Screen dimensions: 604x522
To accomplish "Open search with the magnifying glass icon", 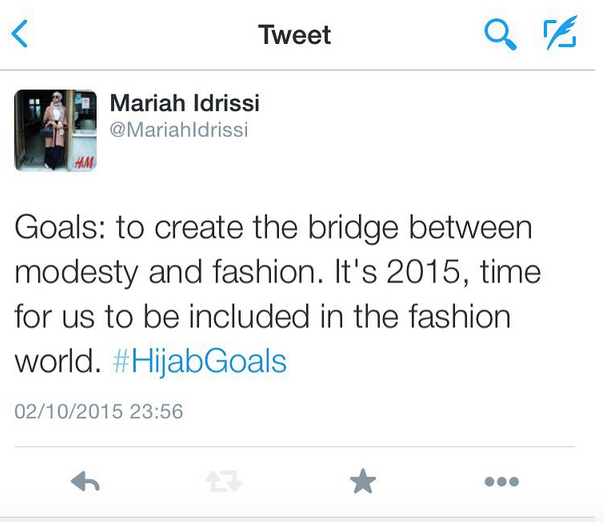I will pos(500,34).
